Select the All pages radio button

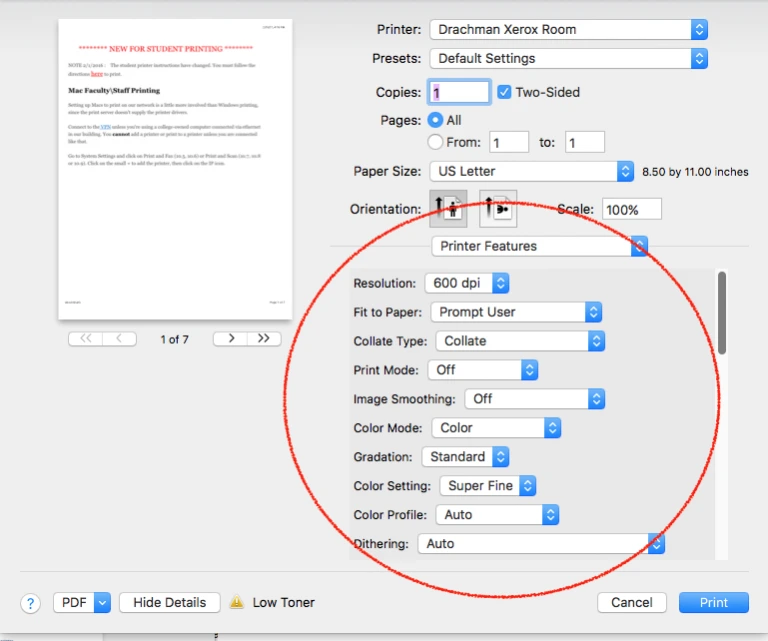pos(435,120)
